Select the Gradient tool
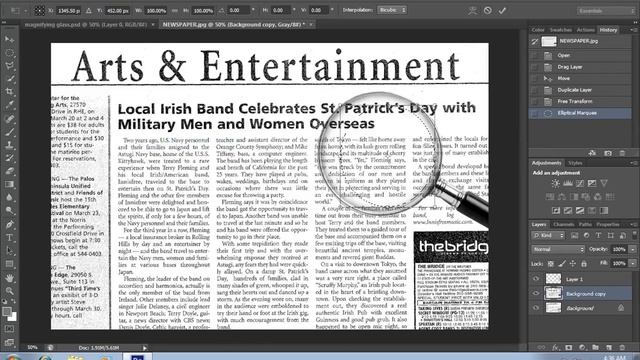 pos(9,184)
